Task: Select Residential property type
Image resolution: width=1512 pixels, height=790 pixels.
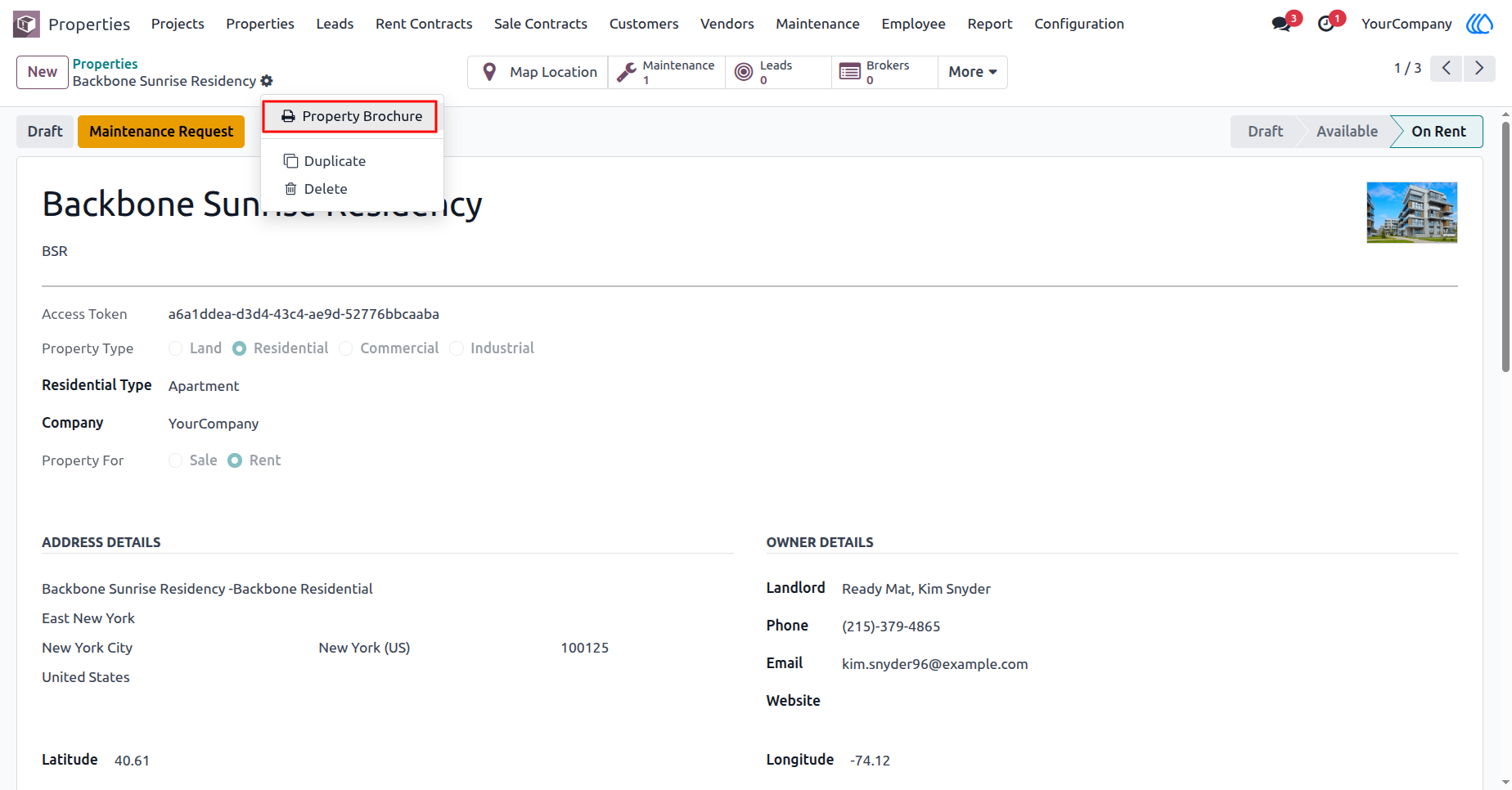Action: [x=240, y=348]
